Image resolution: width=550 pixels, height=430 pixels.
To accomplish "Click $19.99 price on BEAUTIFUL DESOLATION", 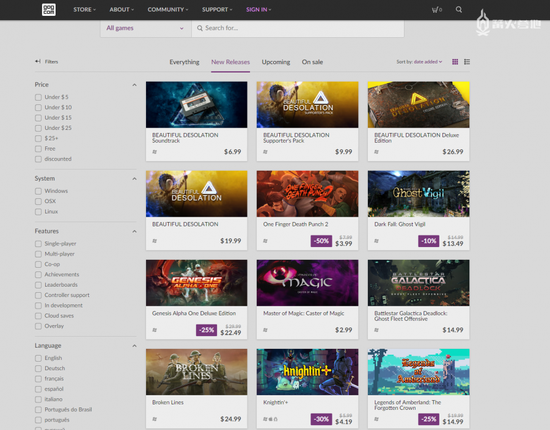I will pos(230,241).
